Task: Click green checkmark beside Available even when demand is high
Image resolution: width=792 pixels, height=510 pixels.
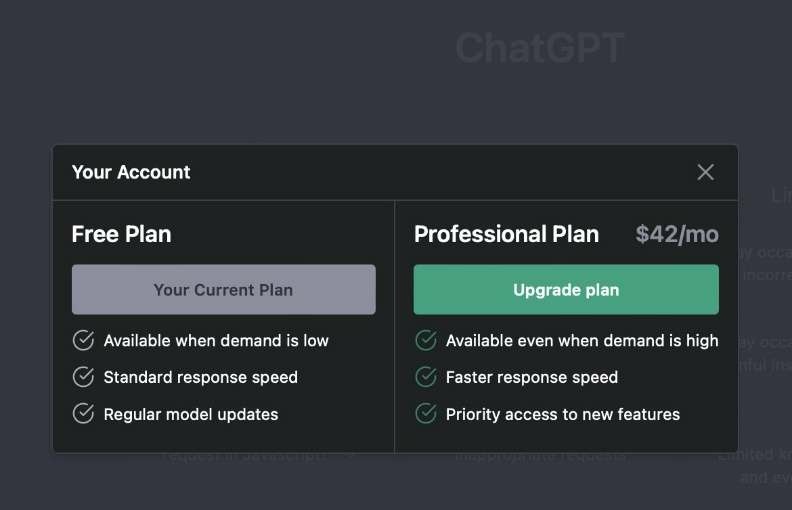Action: click(x=426, y=340)
